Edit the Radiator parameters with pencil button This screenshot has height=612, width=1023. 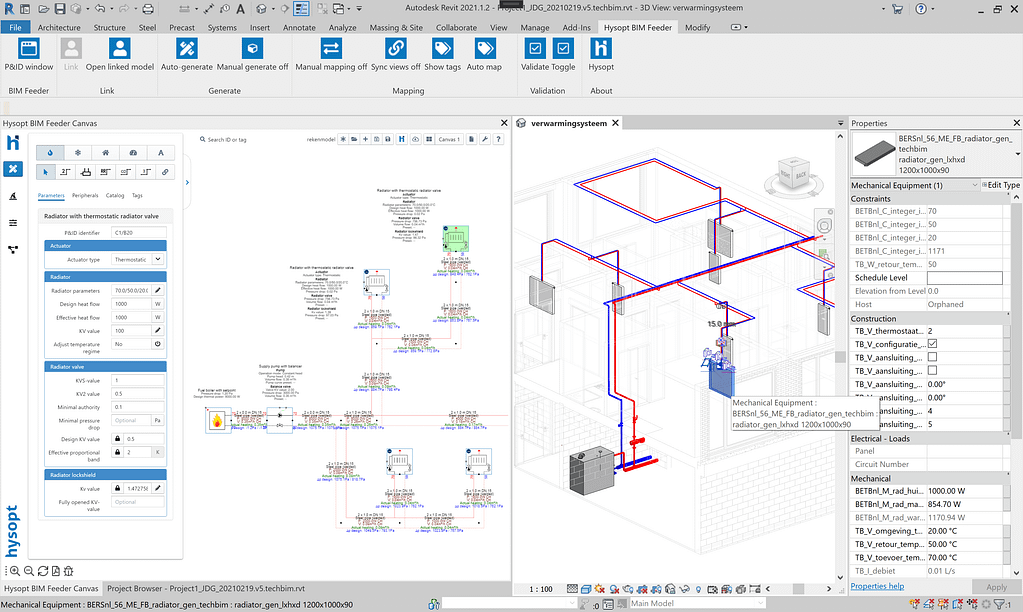pyautogui.click(x=157, y=290)
